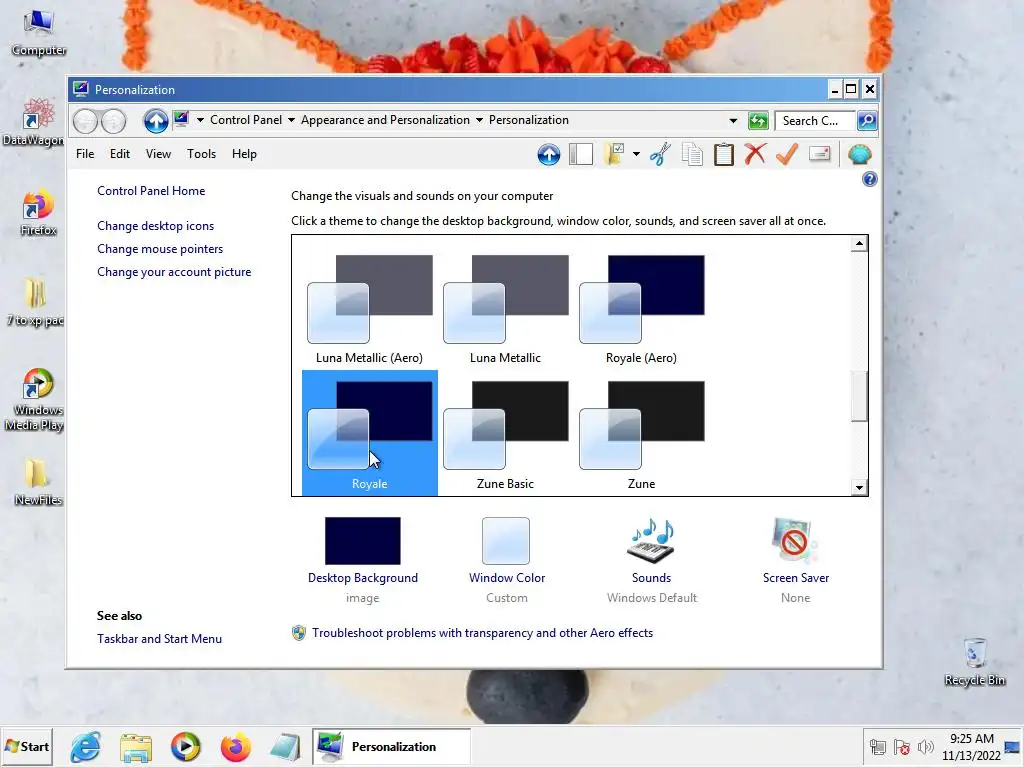
Task: Select the NewFiles desktop folder
Action: (37, 481)
